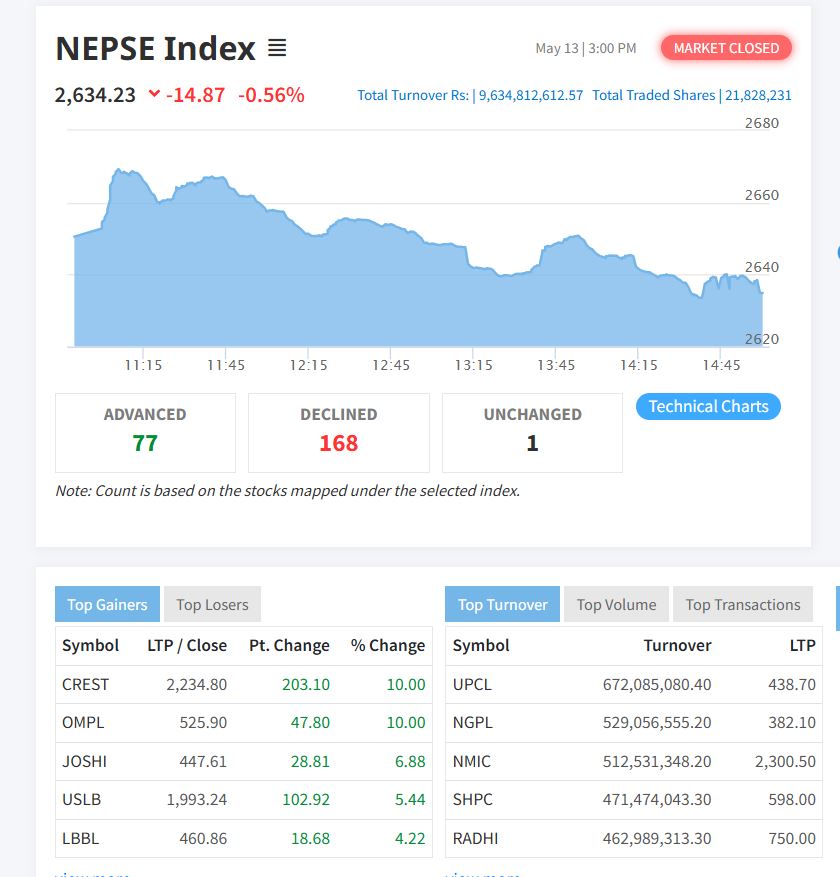840x877 pixels.
Task: Click the DECLINED count box
Action: [338, 432]
